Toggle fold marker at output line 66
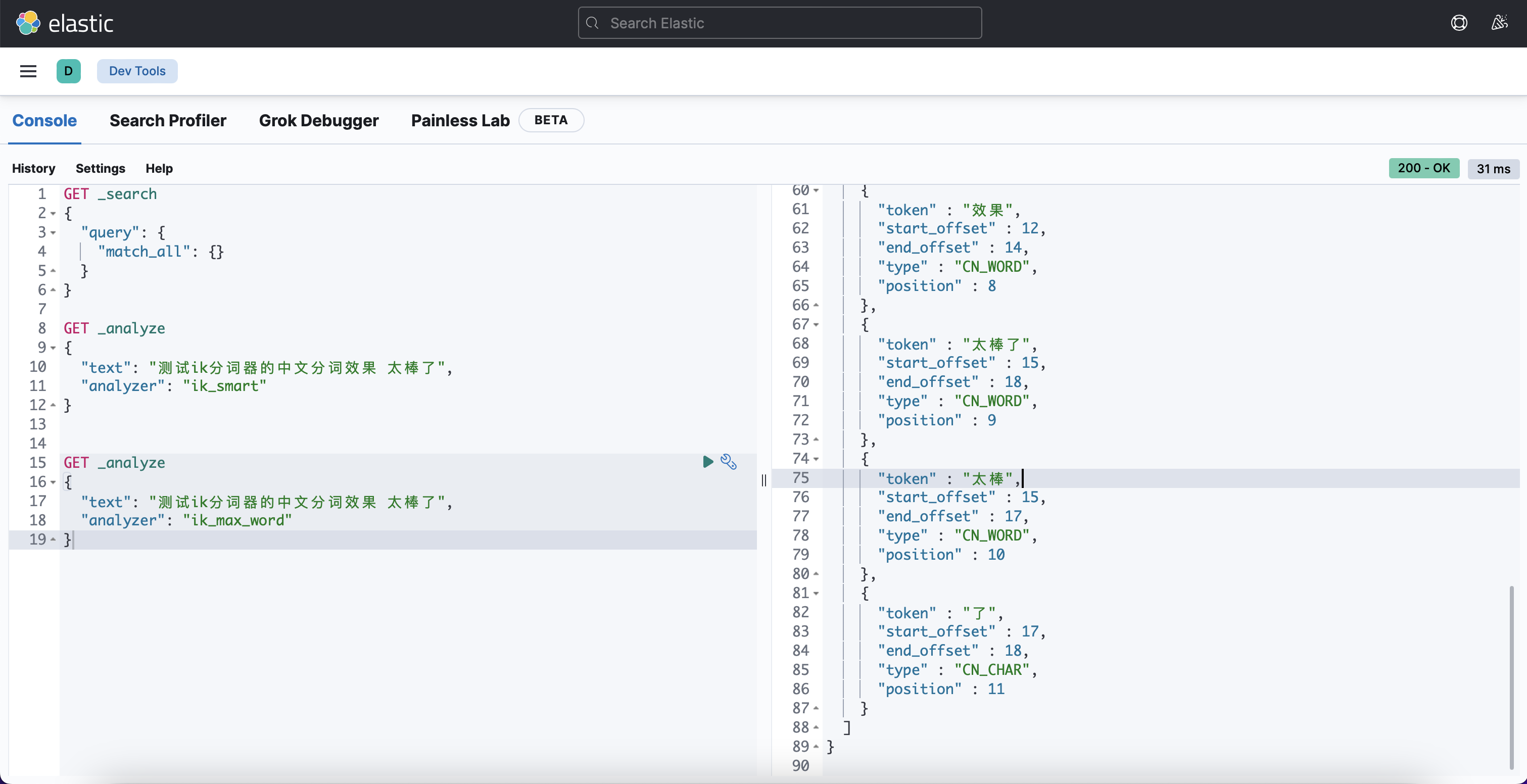Screen dimensions: 1527x784 816,305
